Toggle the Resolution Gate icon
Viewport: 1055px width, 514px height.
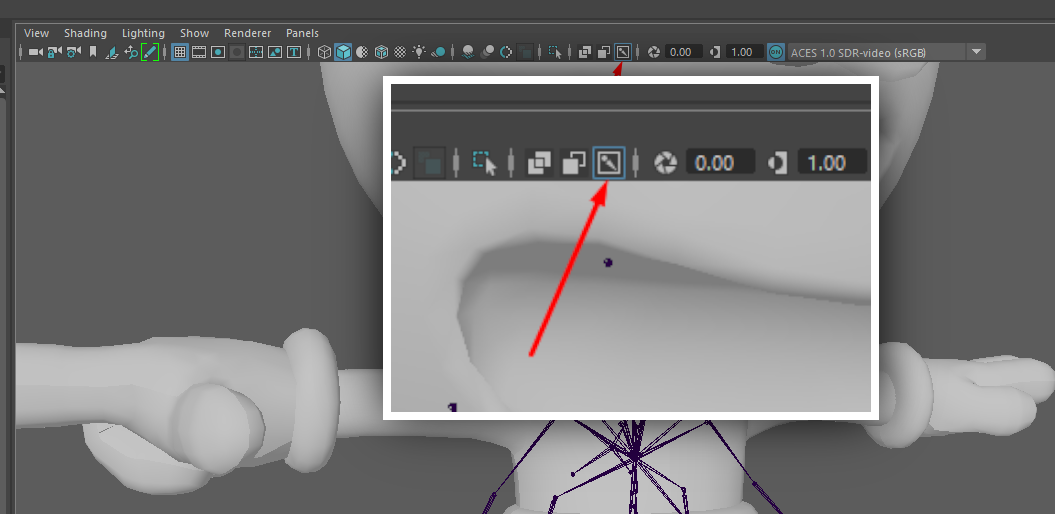(217, 52)
